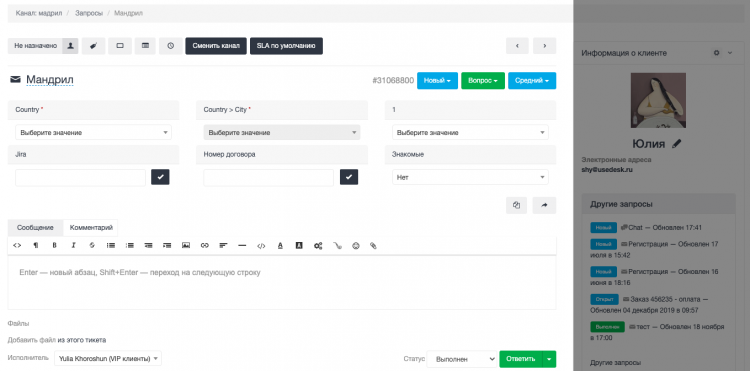Click the SLA по умолчанию button
This screenshot has height=371, width=750.
point(286,46)
